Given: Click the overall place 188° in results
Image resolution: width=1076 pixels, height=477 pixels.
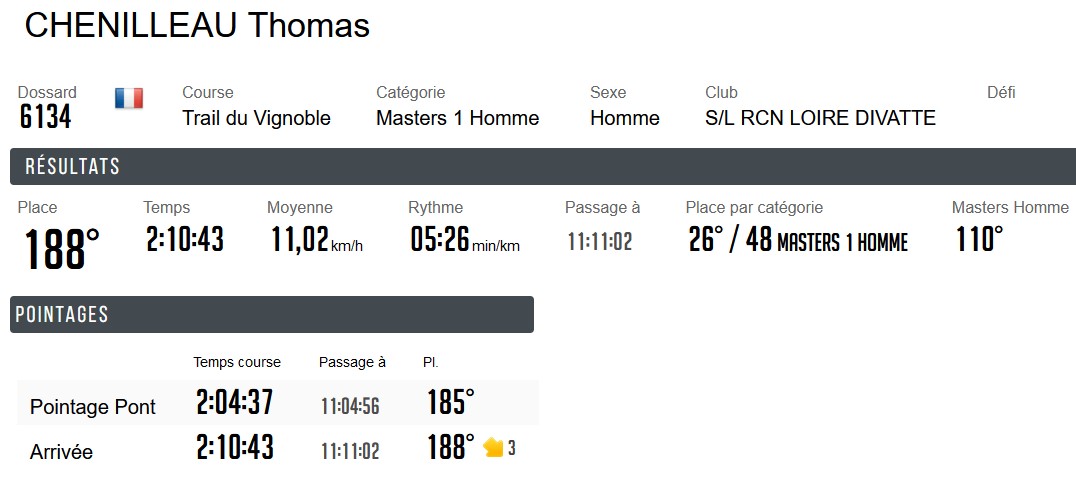Looking at the screenshot, I should 62,248.
